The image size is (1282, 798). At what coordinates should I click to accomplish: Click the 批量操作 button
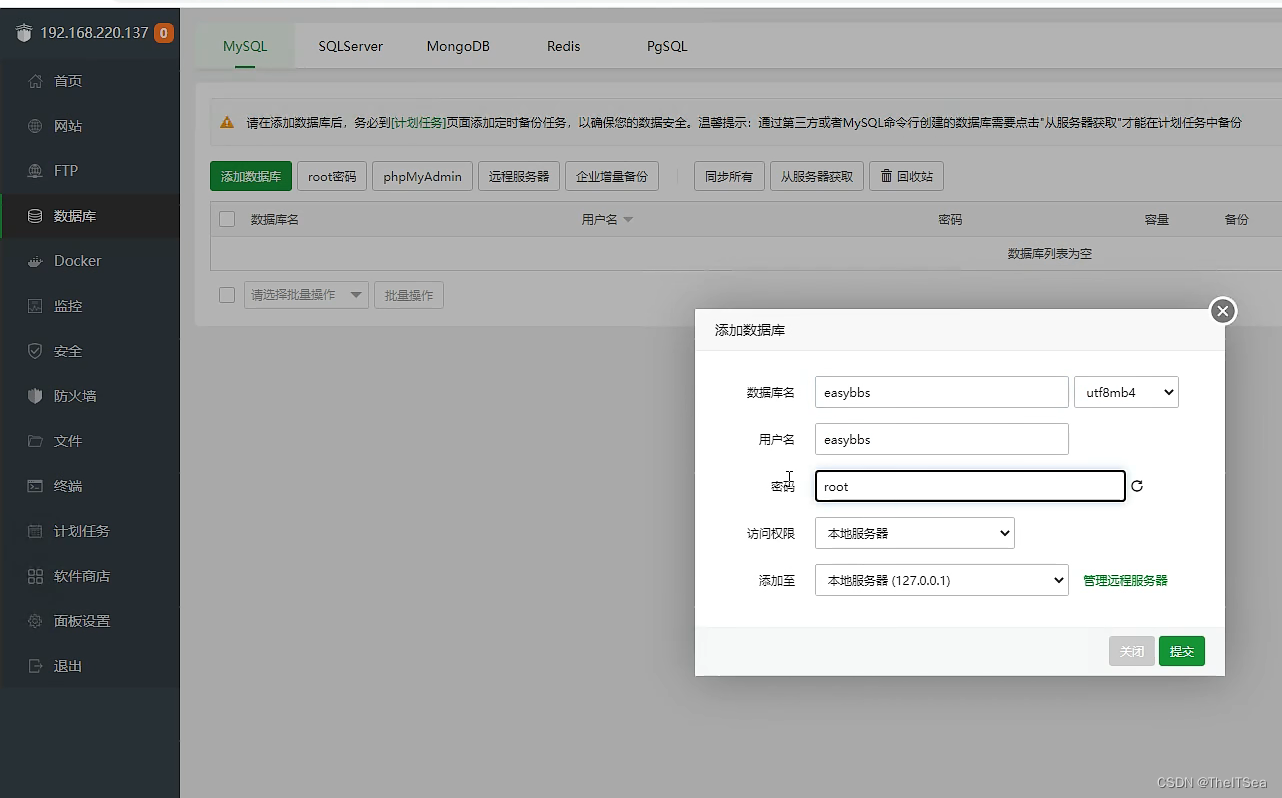coord(409,295)
